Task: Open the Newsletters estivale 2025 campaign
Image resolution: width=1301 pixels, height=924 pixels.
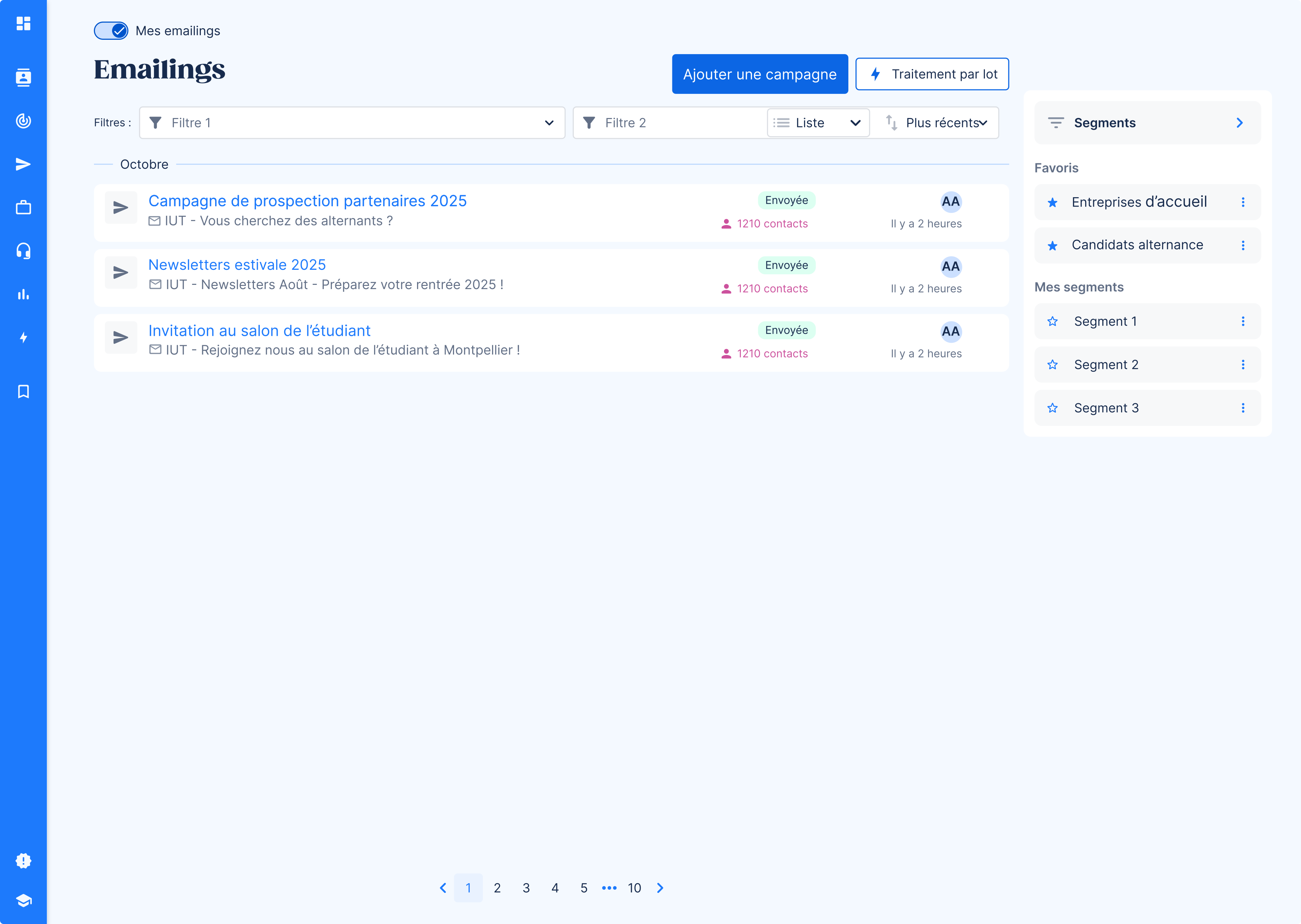Action: click(x=237, y=265)
